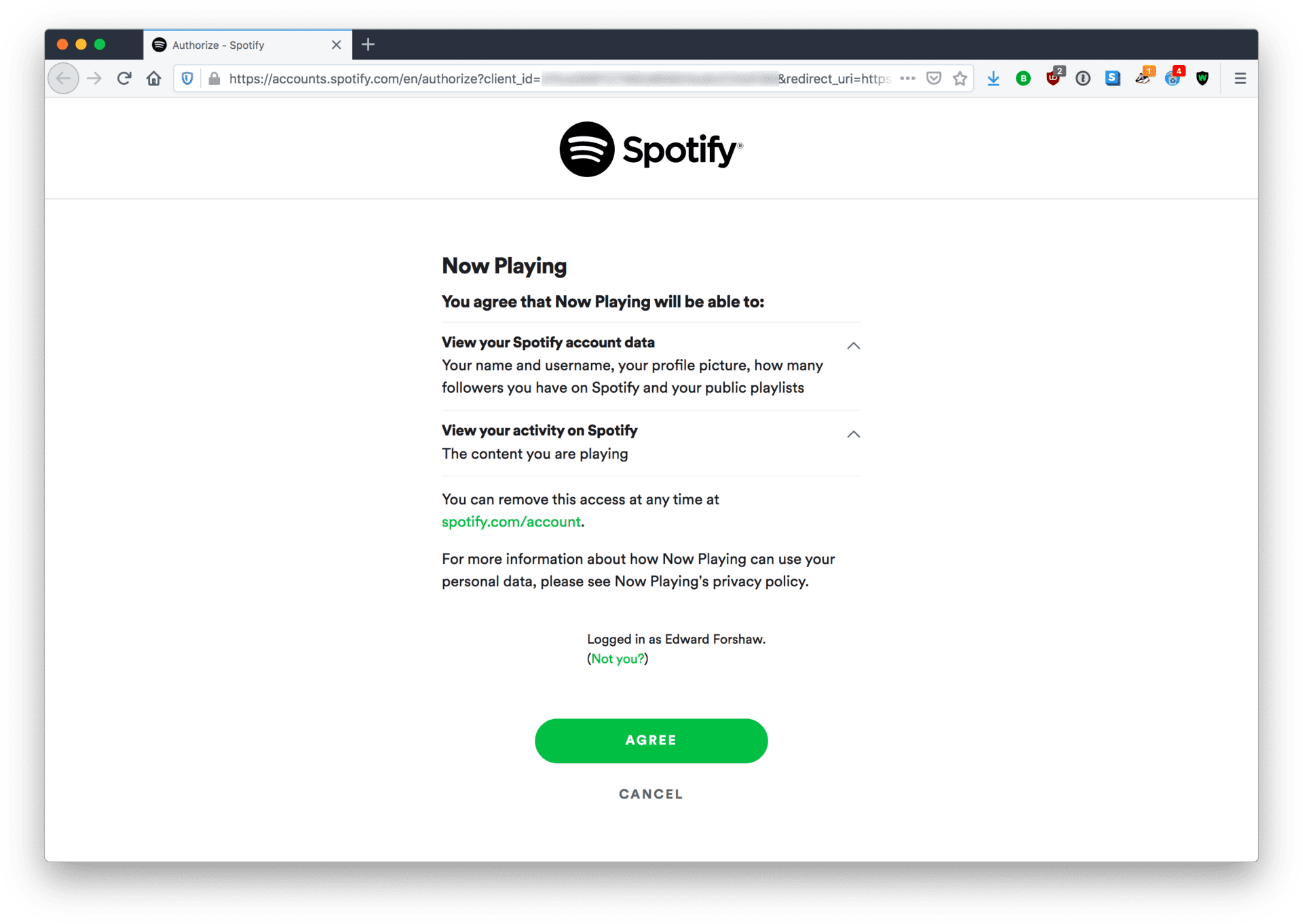Click the browser menu overflow dots icon
The height and width of the screenshot is (924, 1303).
905,78
